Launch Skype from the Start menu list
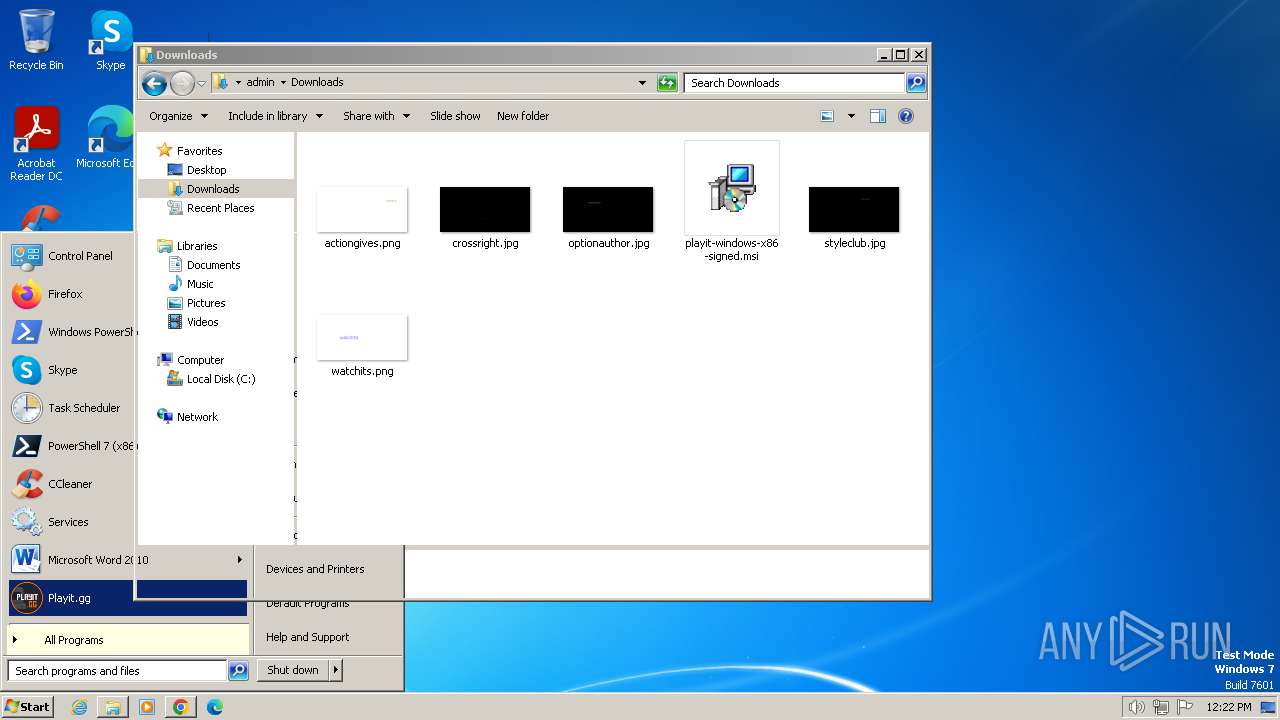Viewport: 1280px width, 720px height. tap(70, 370)
